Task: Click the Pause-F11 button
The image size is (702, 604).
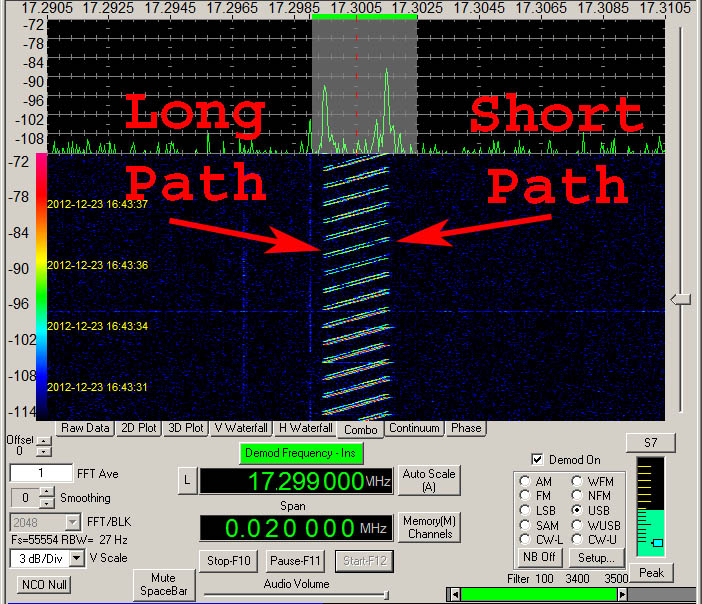Action: pyautogui.click(x=295, y=561)
